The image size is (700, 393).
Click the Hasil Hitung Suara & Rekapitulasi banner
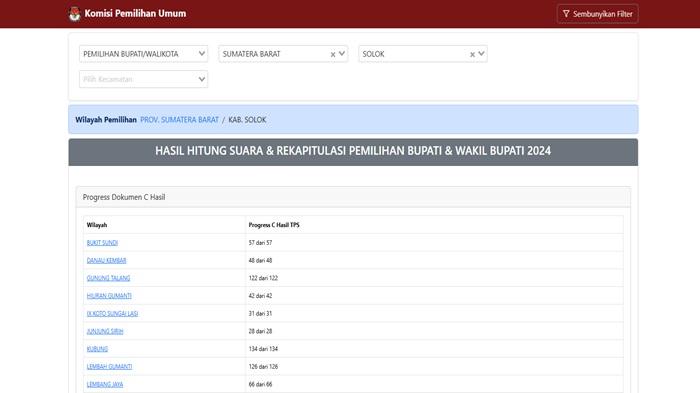click(x=353, y=152)
